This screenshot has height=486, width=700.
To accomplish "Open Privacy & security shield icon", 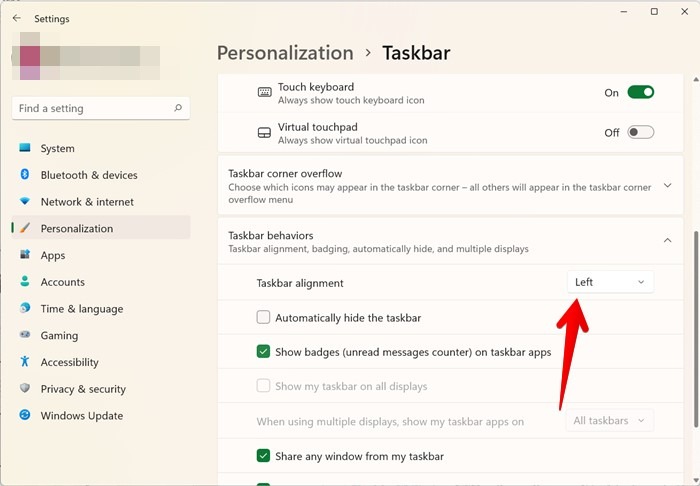I will (25, 389).
